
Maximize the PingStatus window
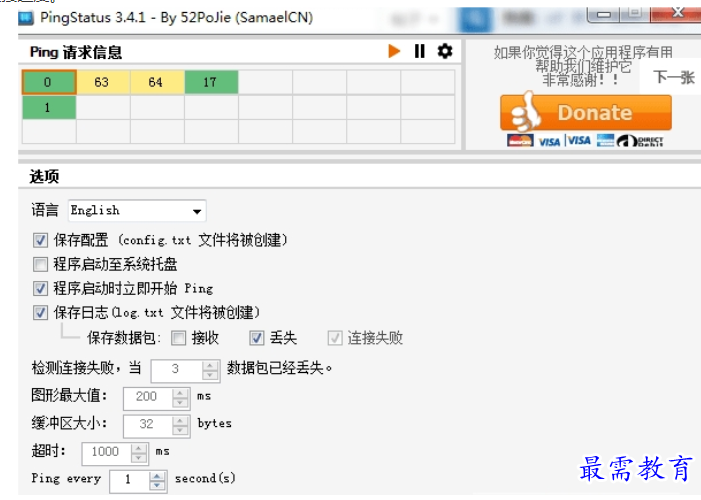[635, 14]
